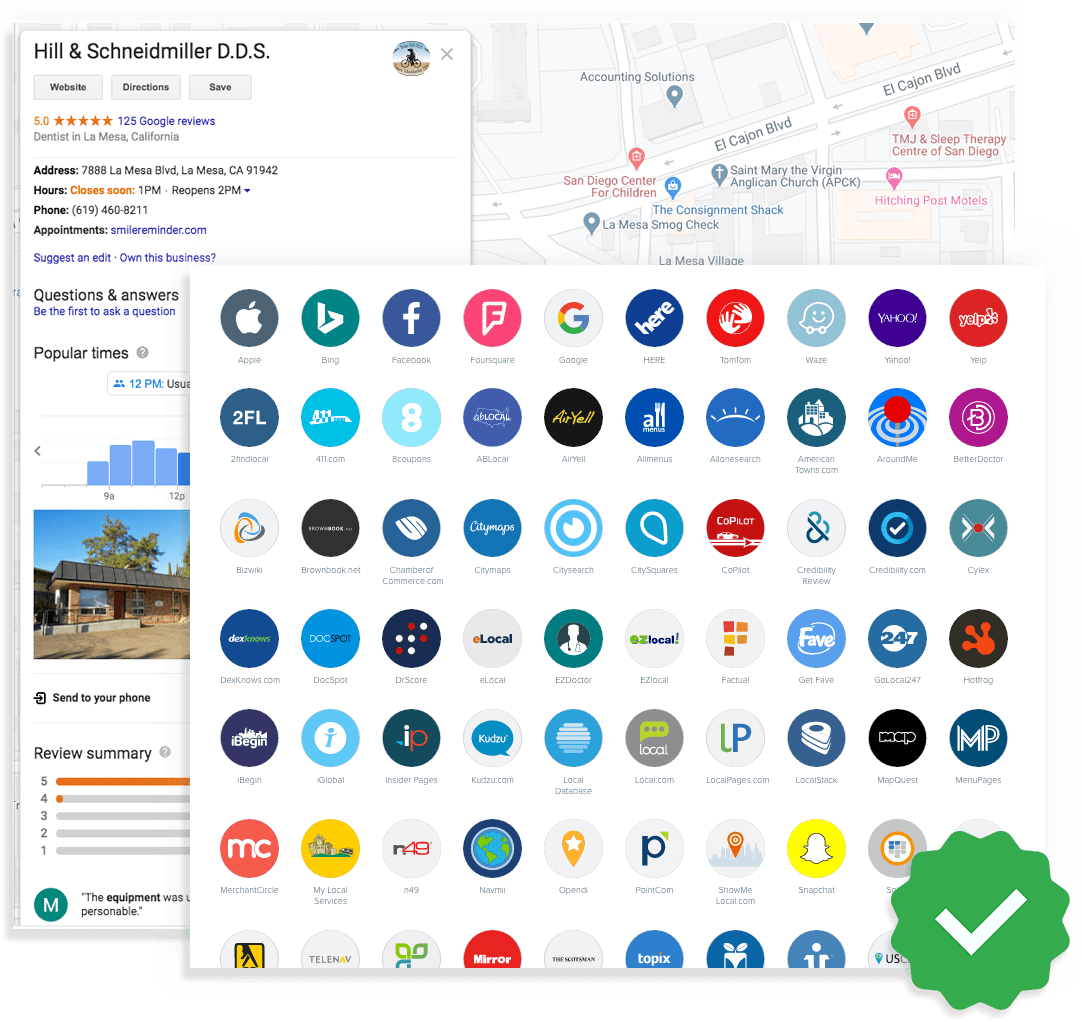Click the Popular times help icon
This screenshot has height=1022, width=1082.
(x=143, y=353)
